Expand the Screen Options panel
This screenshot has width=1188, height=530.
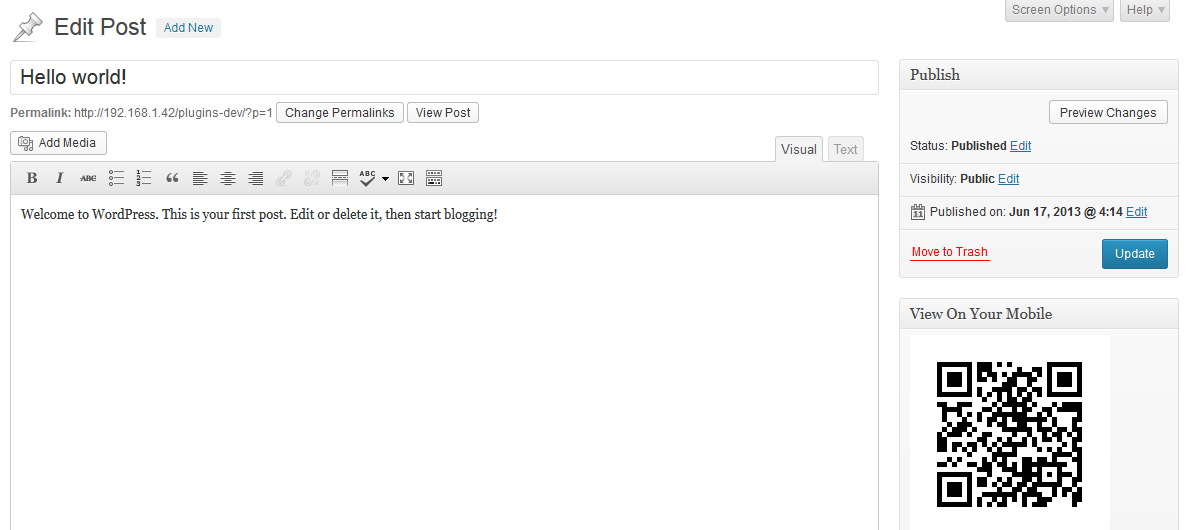(1059, 10)
